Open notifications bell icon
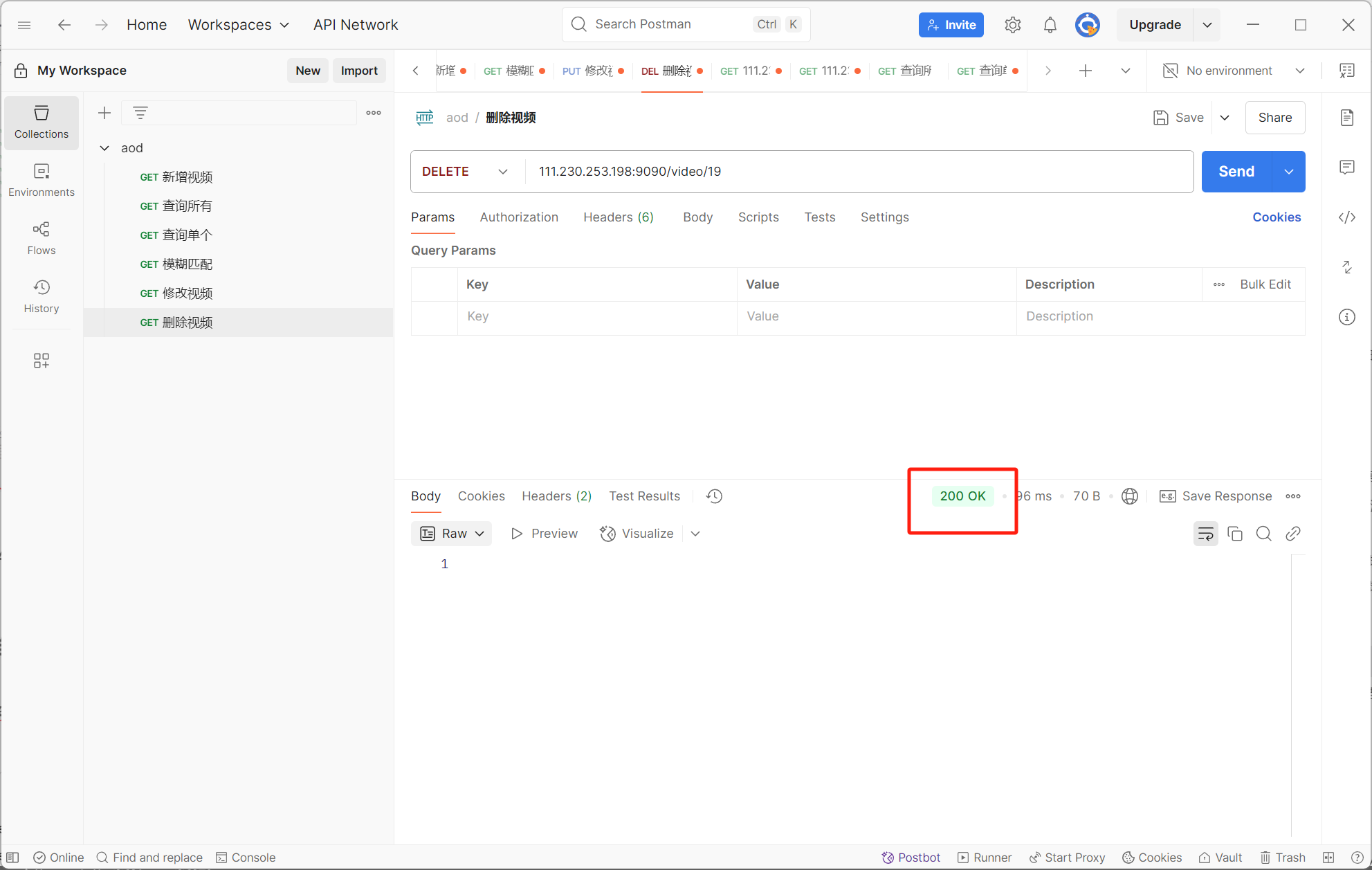Image resolution: width=1372 pixels, height=870 pixels. point(1050,25)
